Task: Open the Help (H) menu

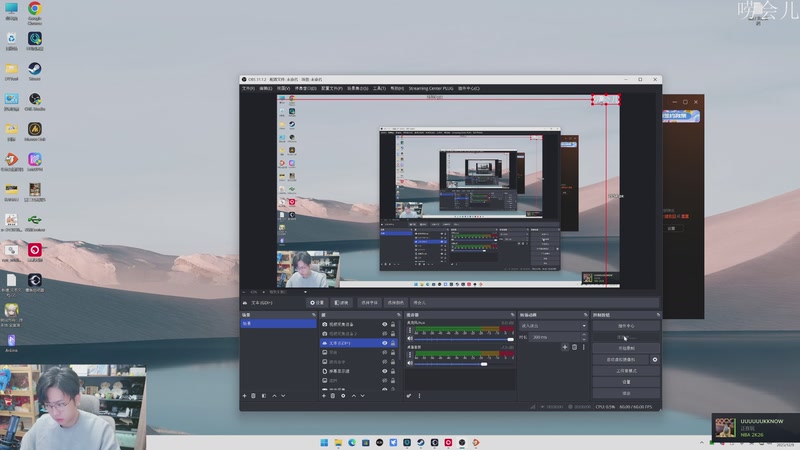Action: [x=397, y=88]
